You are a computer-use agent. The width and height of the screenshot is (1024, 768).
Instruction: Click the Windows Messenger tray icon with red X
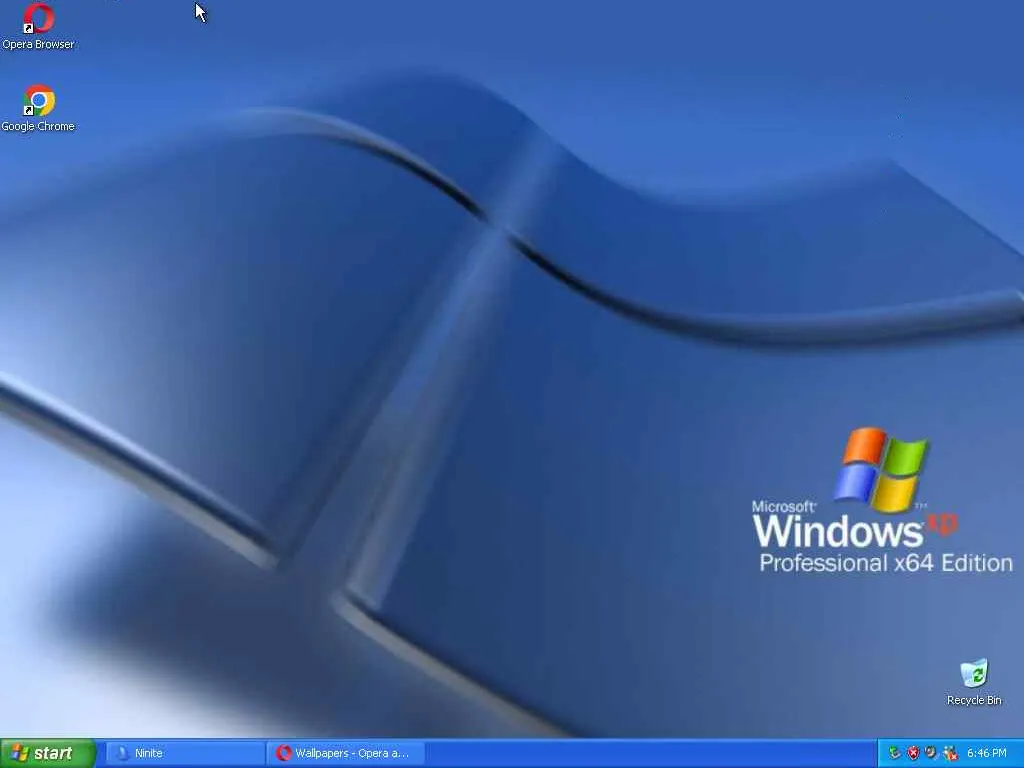pyautogui.click(x=950, y=753)
